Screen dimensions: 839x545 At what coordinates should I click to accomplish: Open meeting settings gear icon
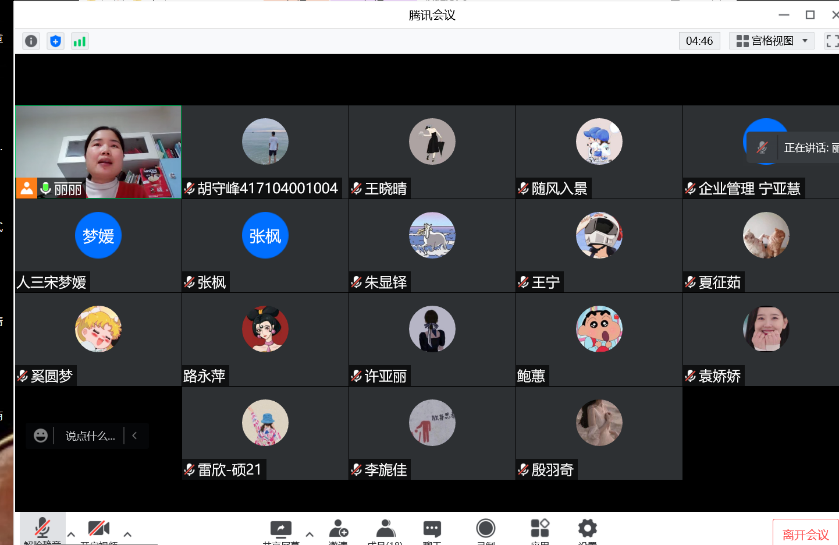tap(587, 530)
